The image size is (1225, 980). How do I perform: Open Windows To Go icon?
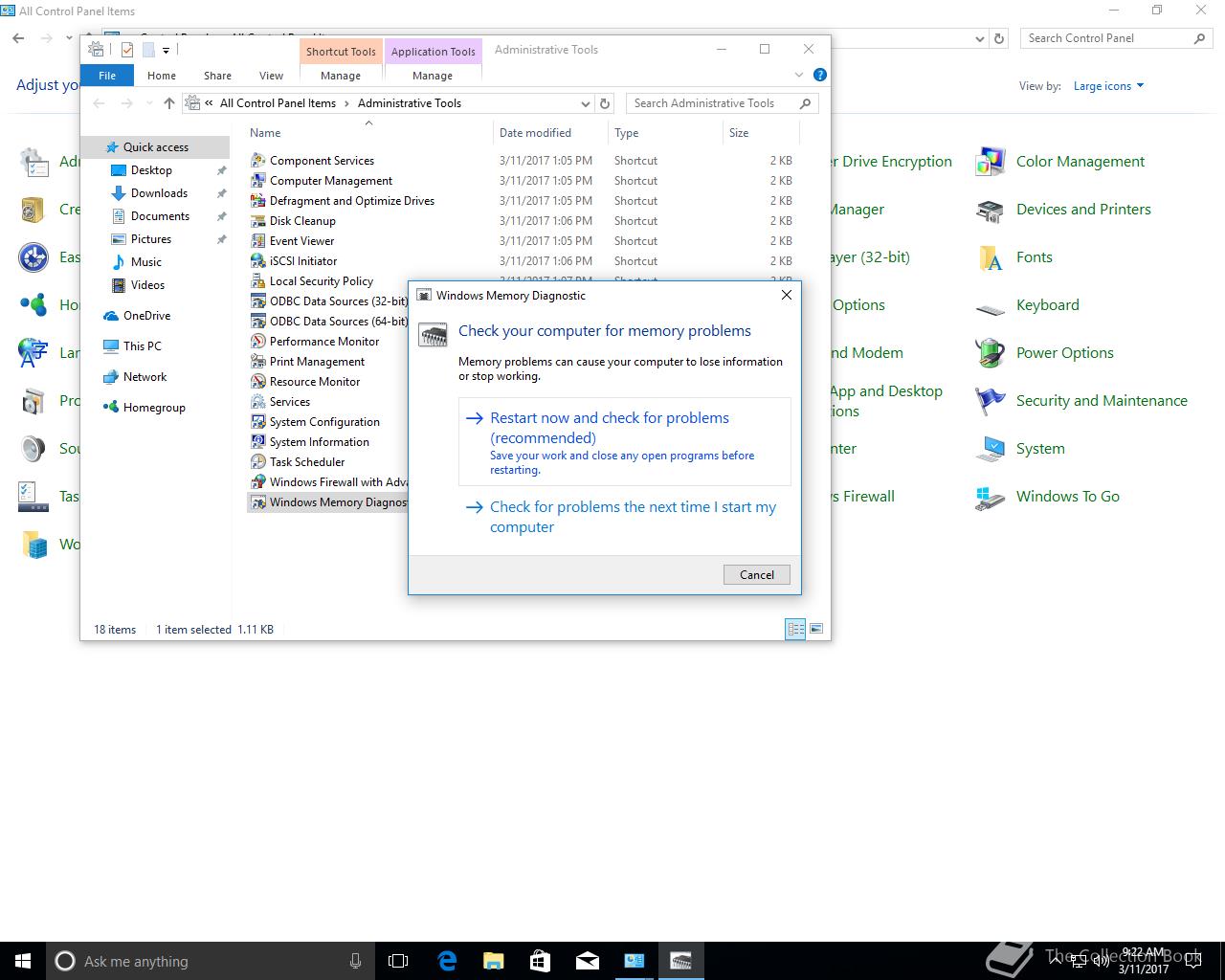pyautogui.click(x=990, y=497)
